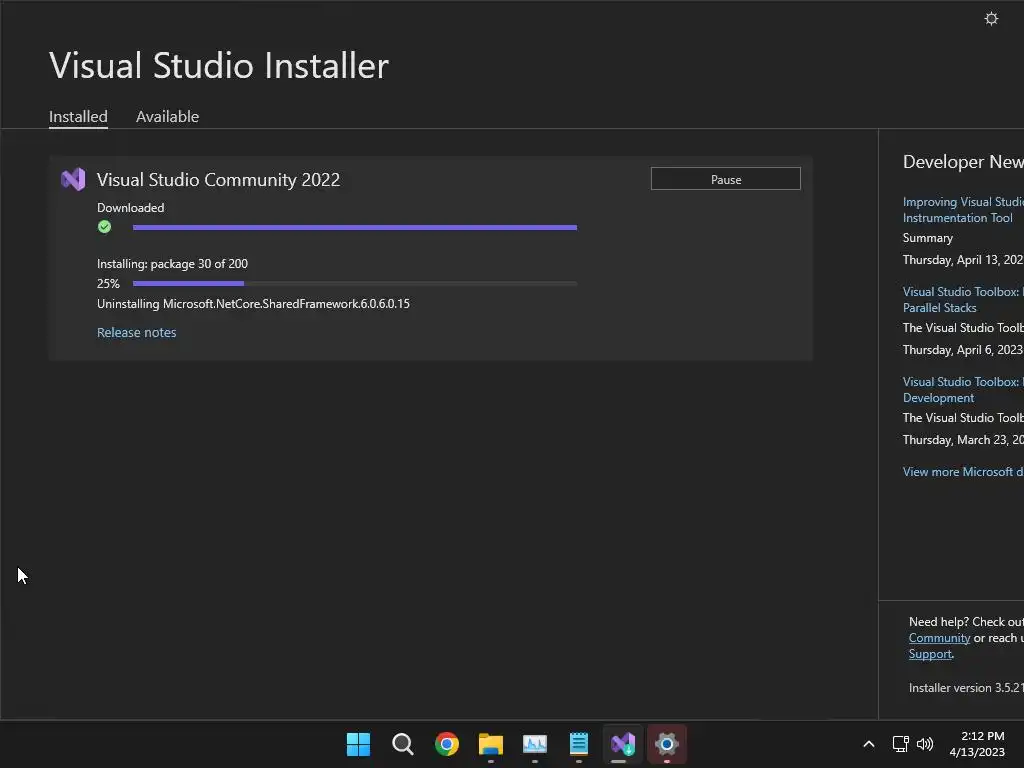Open the volume tray icon
Image resolution: width=1024 pixels, height=768 pixels.
point(925,744)
